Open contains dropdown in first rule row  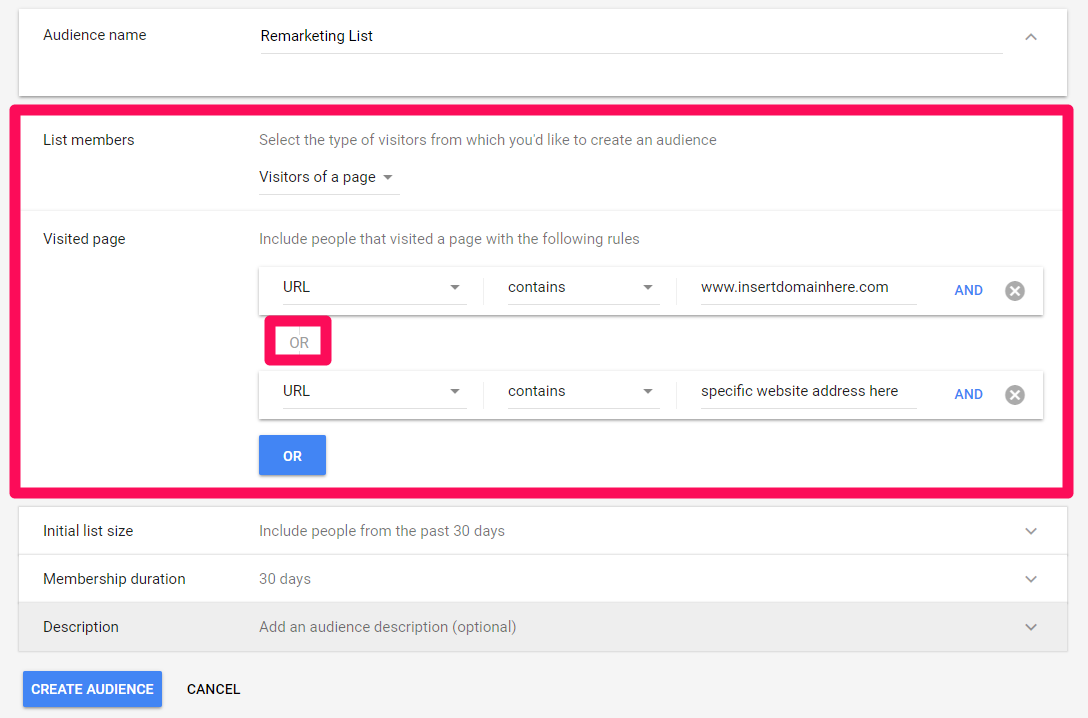click(x=584, y=287)
